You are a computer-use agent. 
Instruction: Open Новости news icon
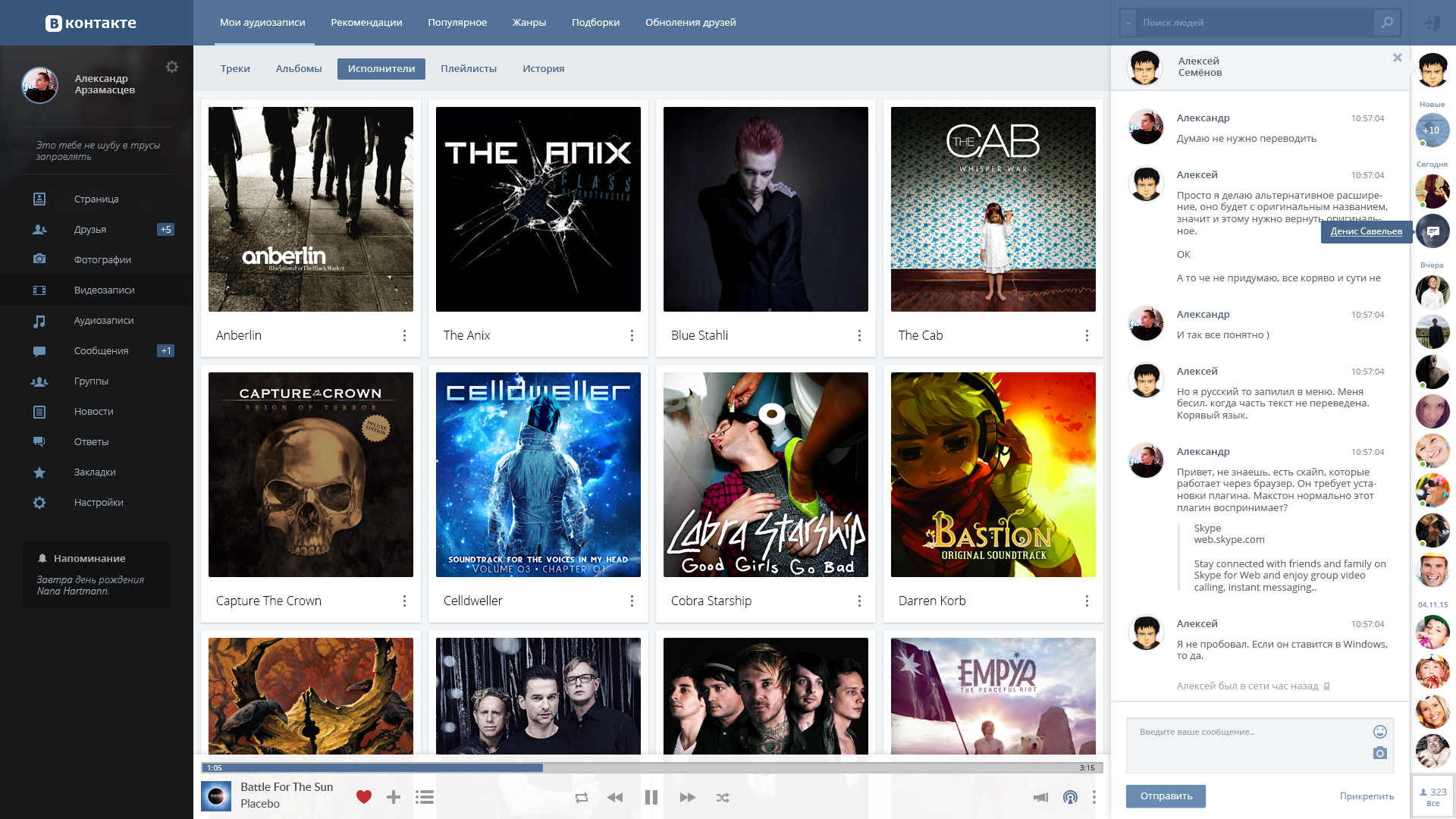pos(39,412)
